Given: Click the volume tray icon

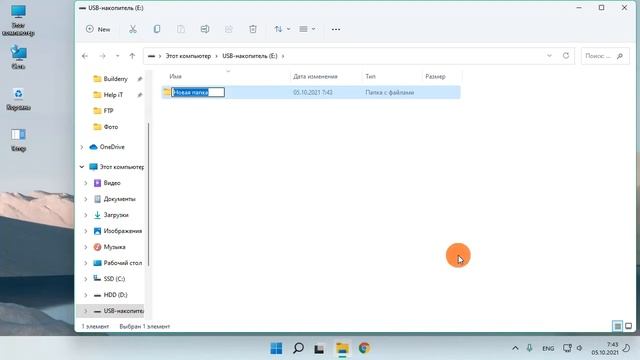Looking at the screenshot, I should [x=580, y=348].
